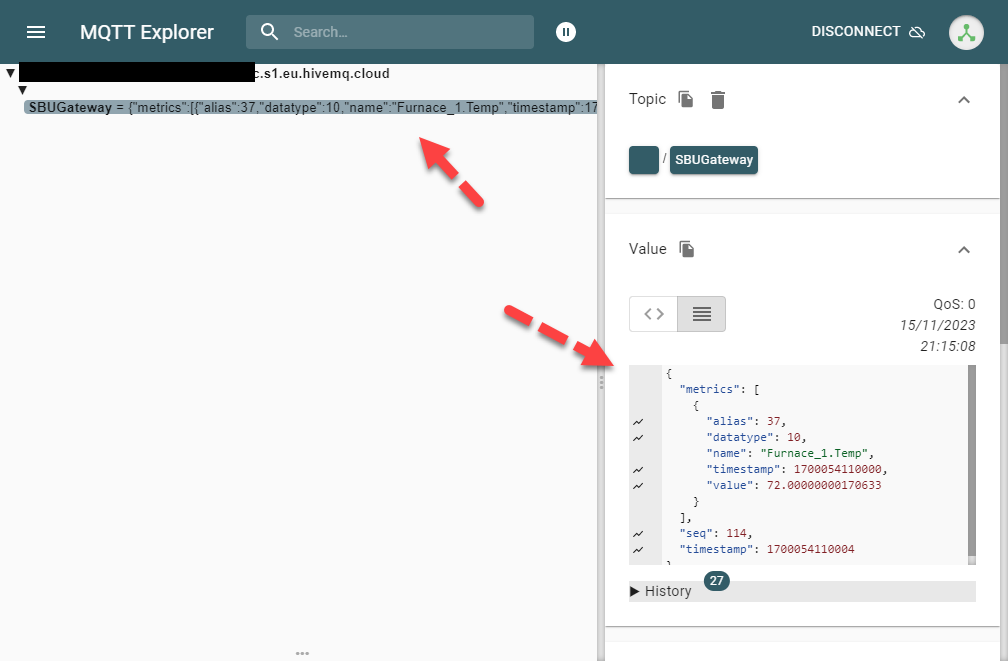Viewport: 1008px width, 661px height.
Task: Select the formatted list view for the value
Action: pyautogui.click(x=700, y=313)
